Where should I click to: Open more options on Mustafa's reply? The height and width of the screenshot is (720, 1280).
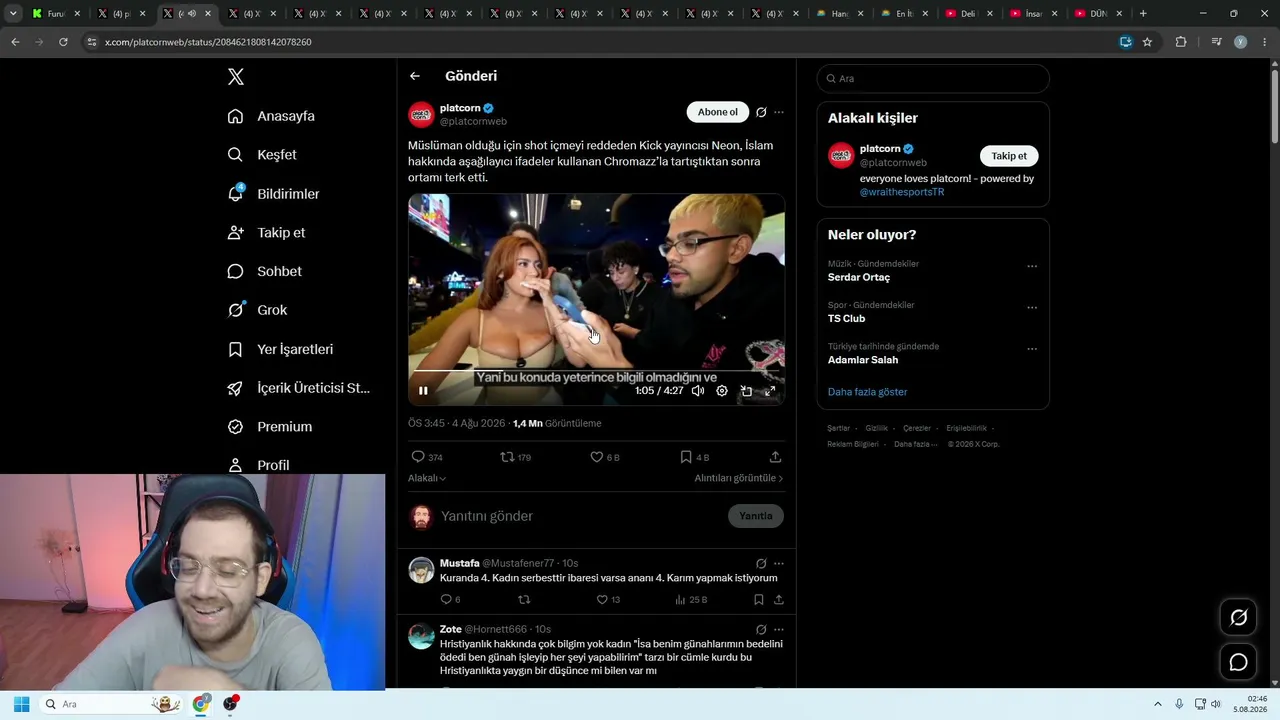779,563
